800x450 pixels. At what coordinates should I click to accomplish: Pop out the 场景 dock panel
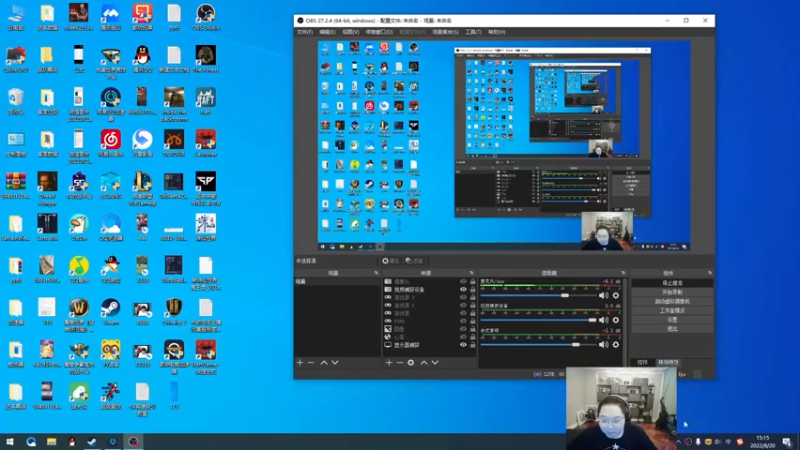click(x=376, y=273)
